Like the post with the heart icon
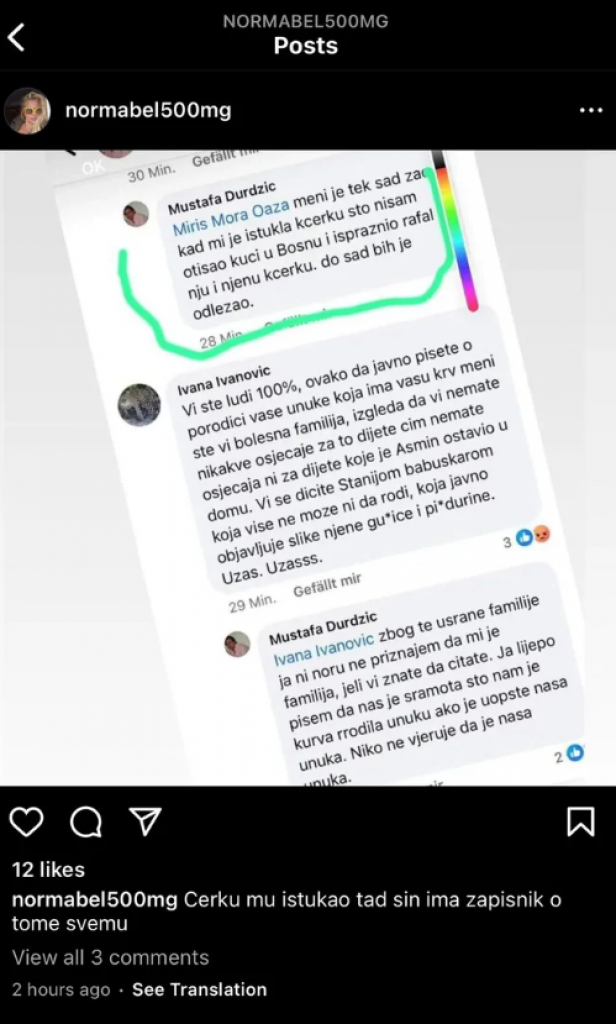616x1024 pixels. (x=27, y=822)
